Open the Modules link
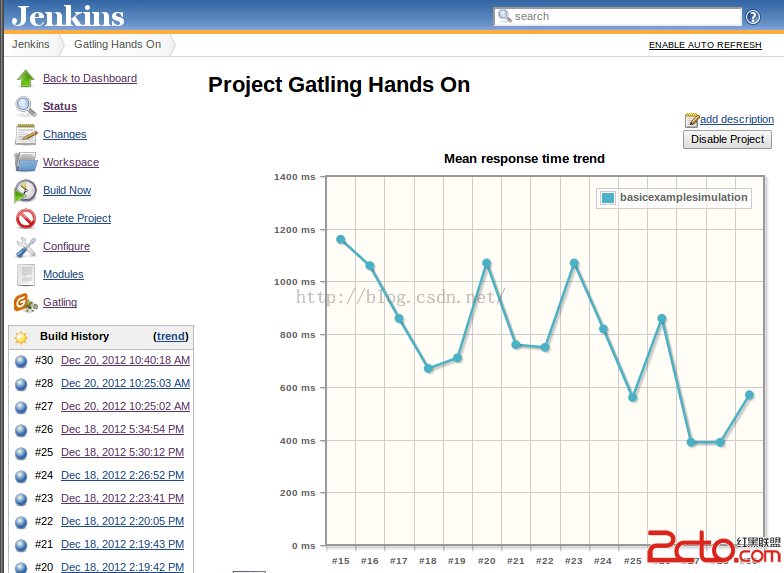This screenshot has height=573, width=784. point(63,274)
